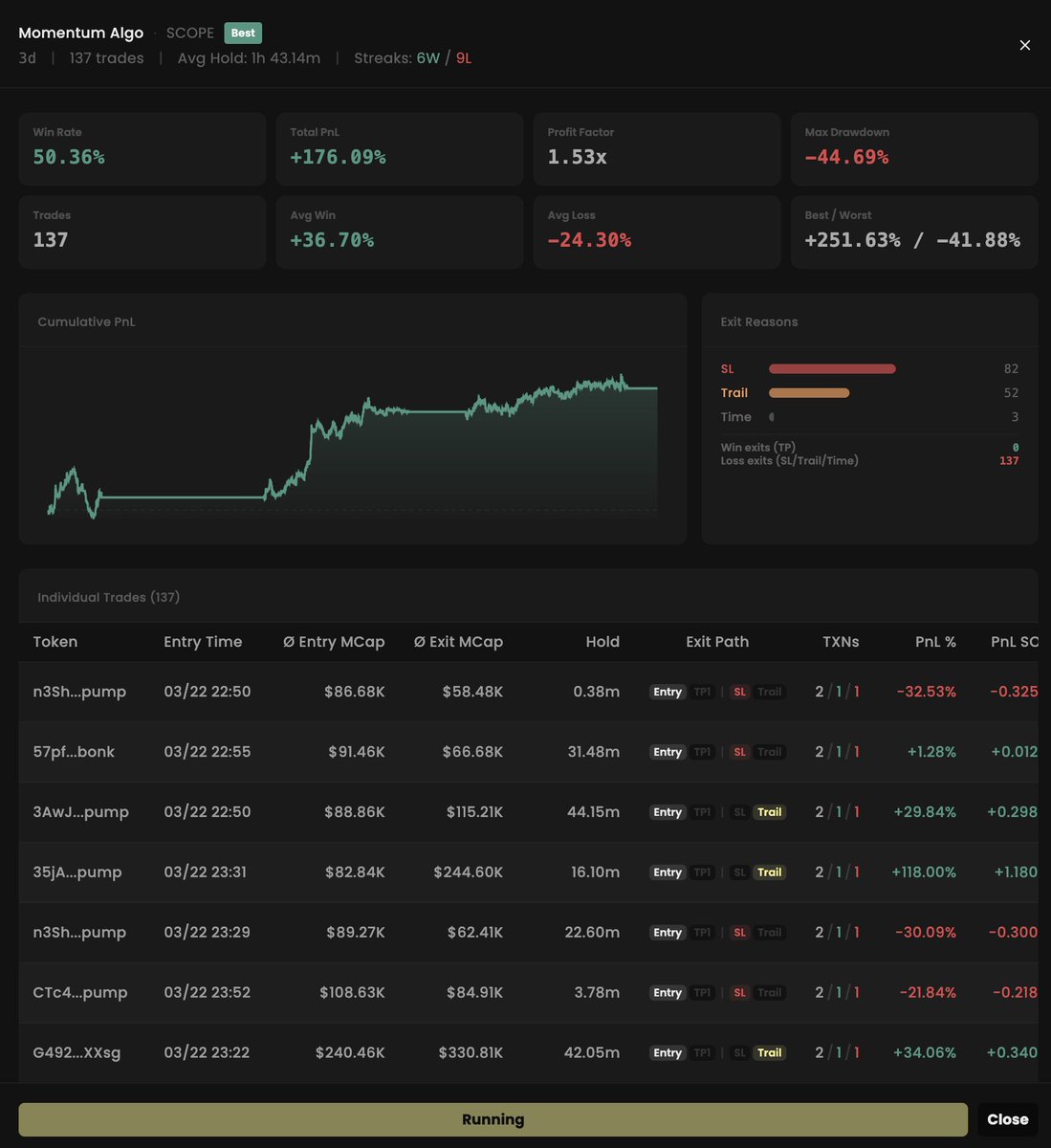Select the Win Rate 50.36% card

142,149
